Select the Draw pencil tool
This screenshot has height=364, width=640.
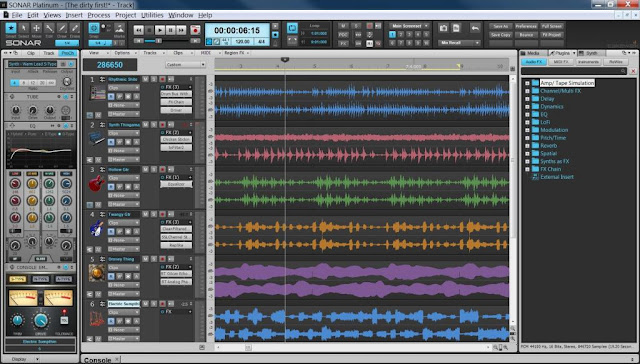[x=62, y=29]
